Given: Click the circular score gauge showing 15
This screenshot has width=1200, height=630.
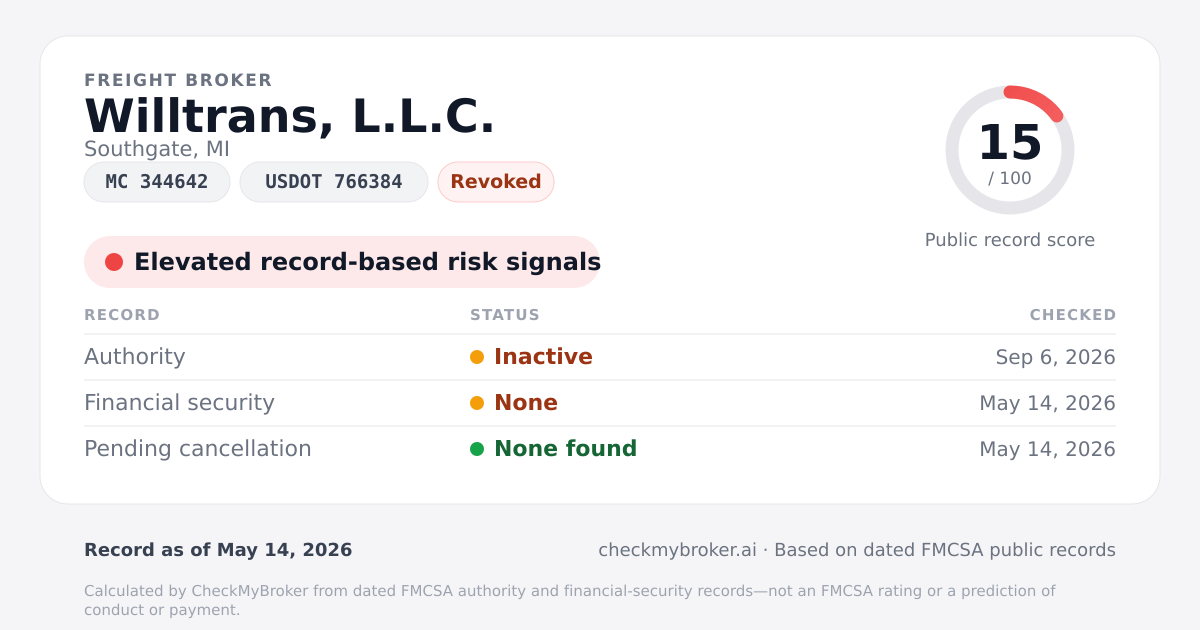Looking at the screenshot, I should (x=1010, y=150).
